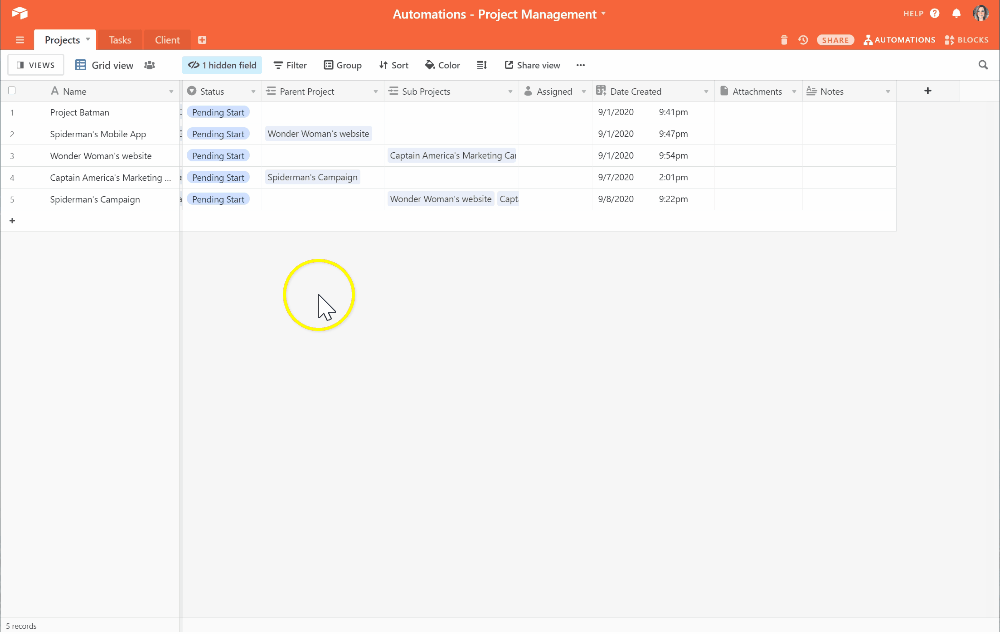Open the AUTOMATIONS panel
The image size is (1000, 634).
click(899, 39)
